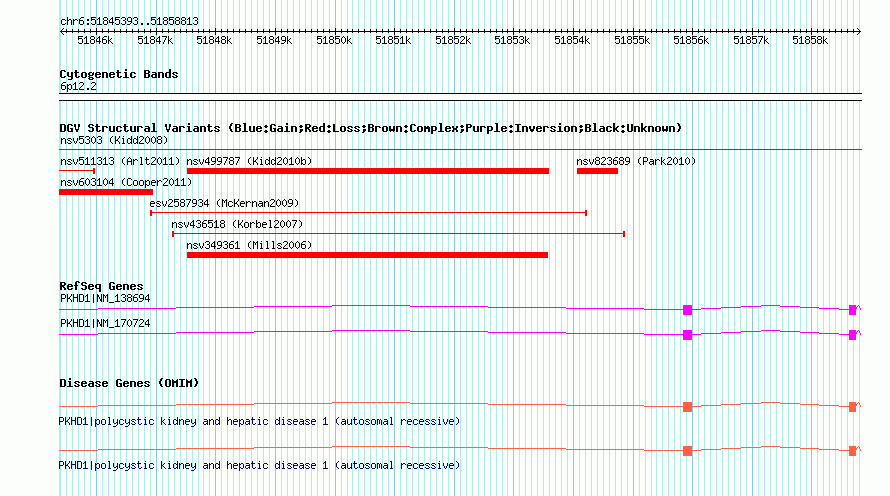890x496 pixels.
Task: Open variant nsv823689 (Park2010) label
Action: coord(636,161)
